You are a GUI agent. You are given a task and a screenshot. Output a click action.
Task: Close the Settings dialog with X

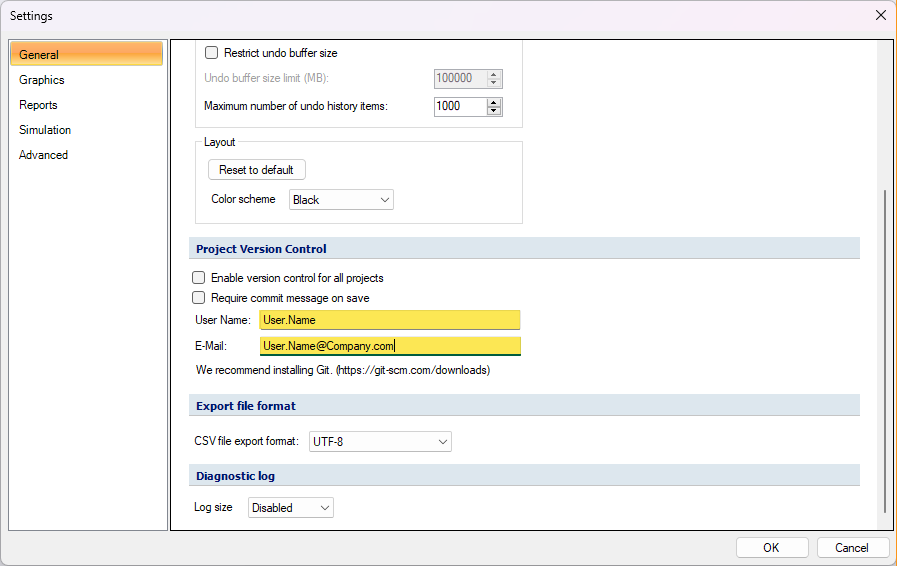coord(881,15)
